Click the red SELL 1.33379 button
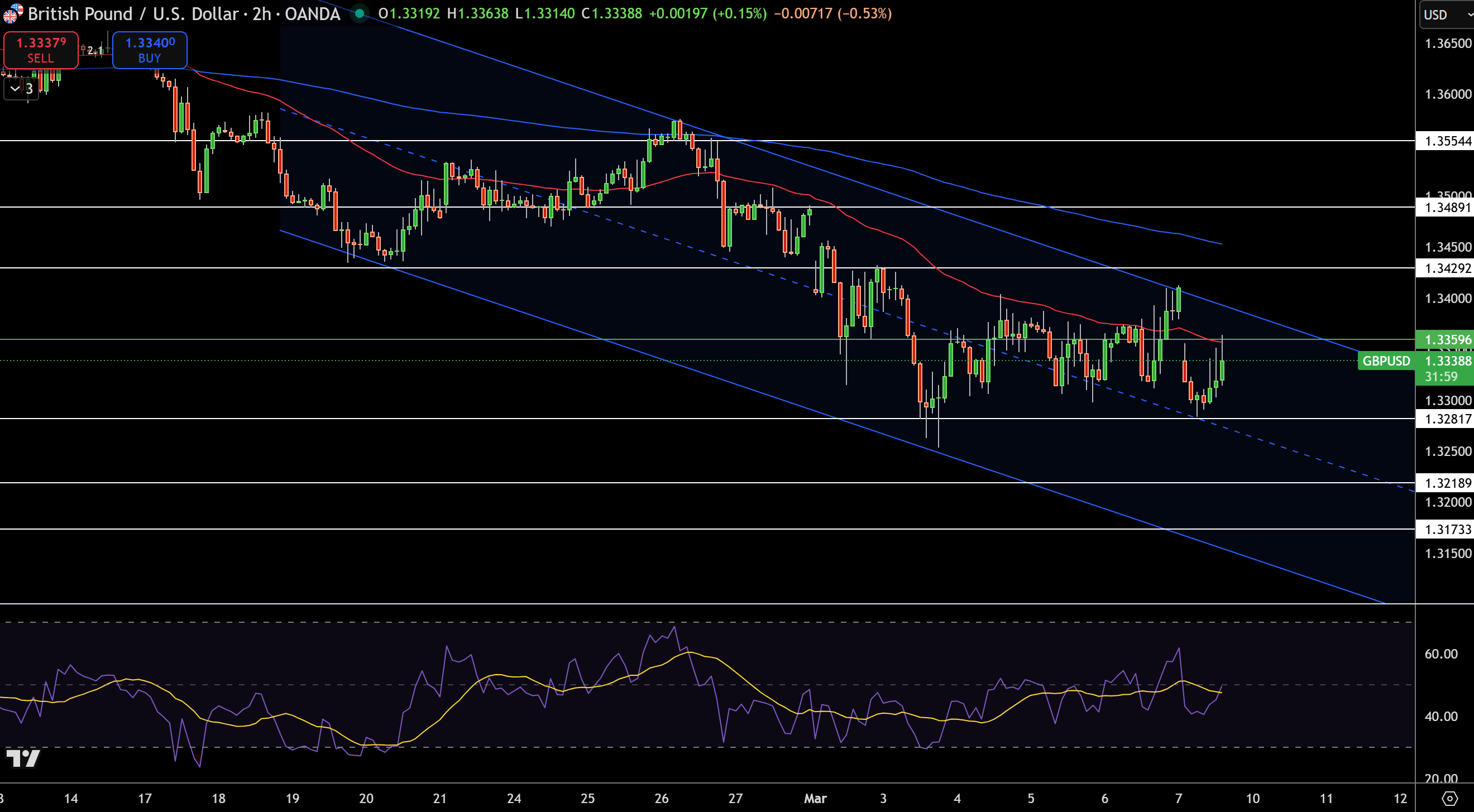The height and width of the screenshot is (812, 1474). 41,50
